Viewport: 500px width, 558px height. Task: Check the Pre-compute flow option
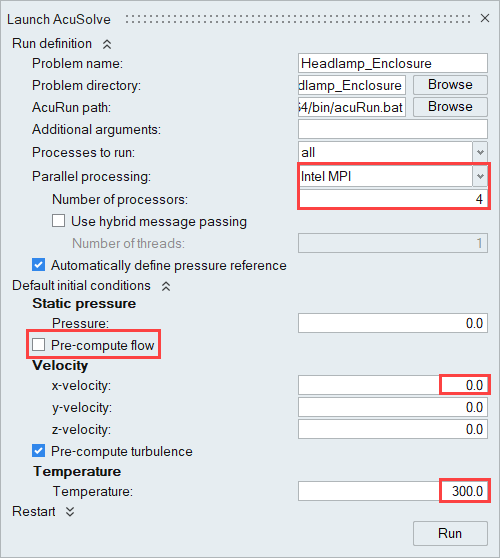(38, 344)
